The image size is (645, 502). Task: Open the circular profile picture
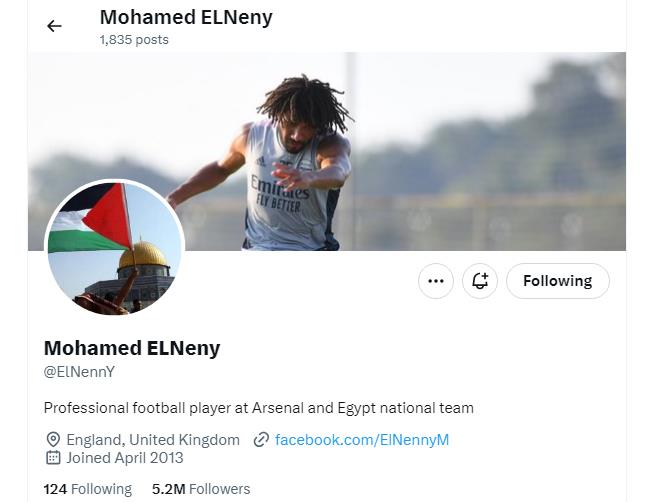click(115, 248)
